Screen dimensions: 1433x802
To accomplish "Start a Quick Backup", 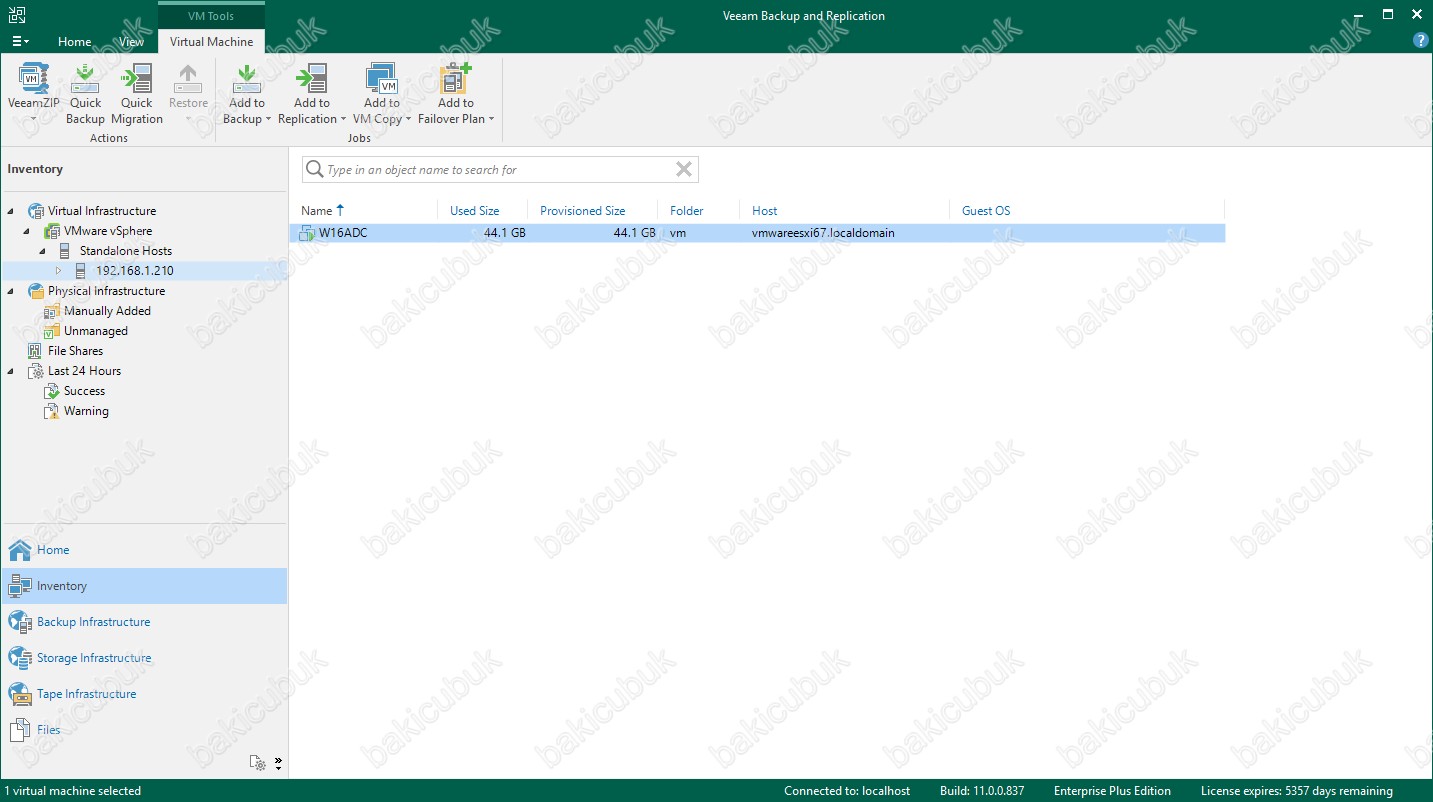I will (85, 94).
